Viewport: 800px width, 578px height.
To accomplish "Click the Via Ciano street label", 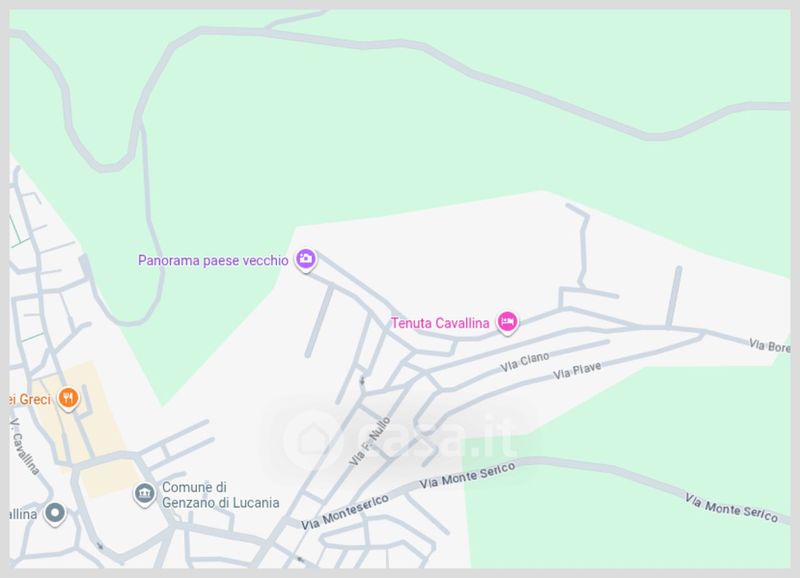I will pos(525,361).
